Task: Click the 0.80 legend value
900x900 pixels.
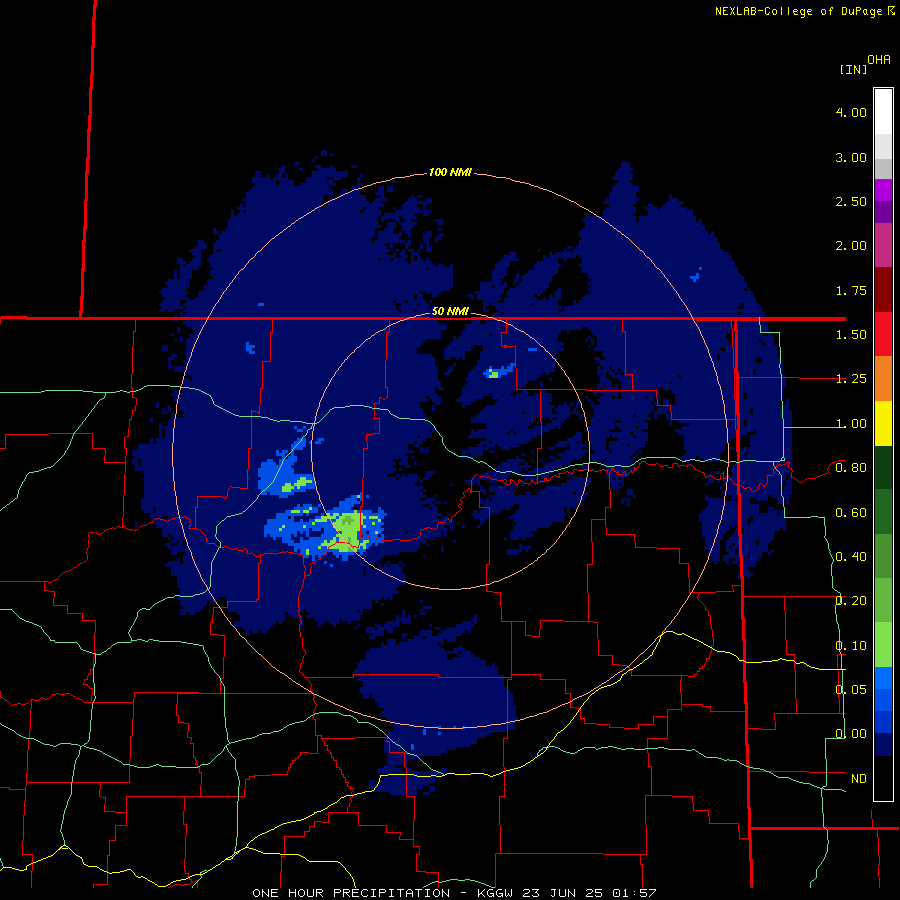Action: click(851, 468)
